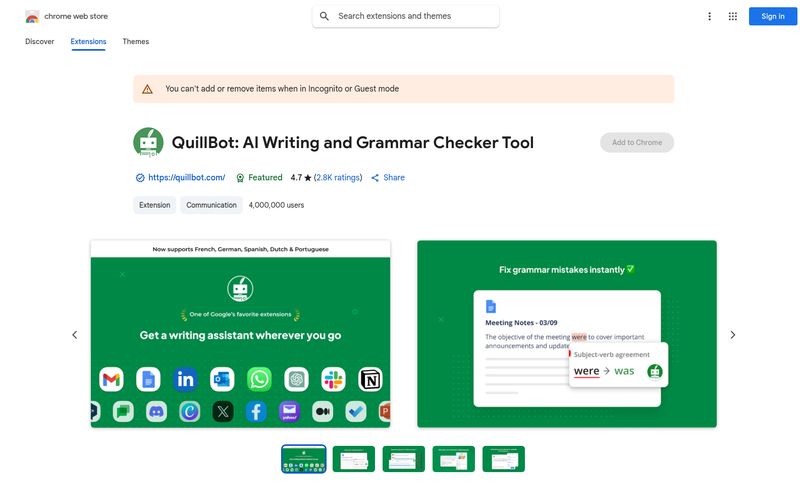This screenshot has height=496, width=800.
Task: Click the Communication category chip
Action: coord(211,205)
